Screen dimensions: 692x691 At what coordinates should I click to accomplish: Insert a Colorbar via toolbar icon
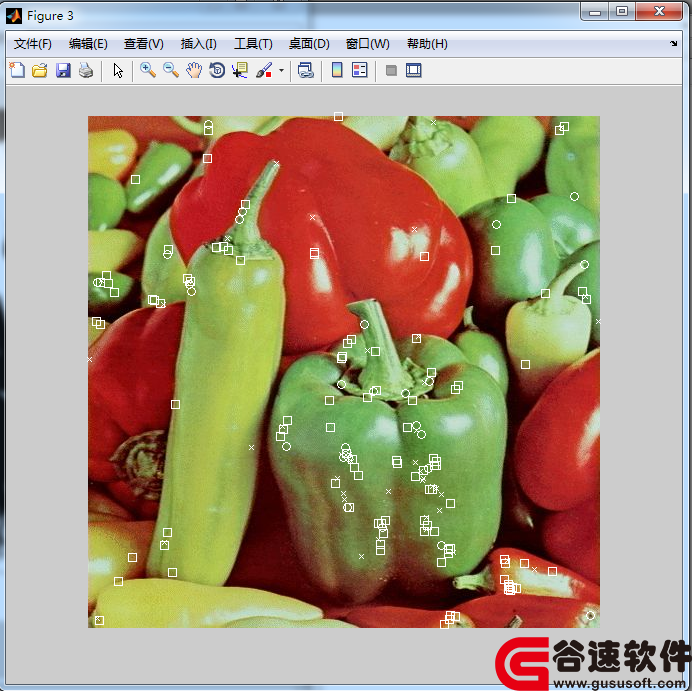[x=337, y=70]
